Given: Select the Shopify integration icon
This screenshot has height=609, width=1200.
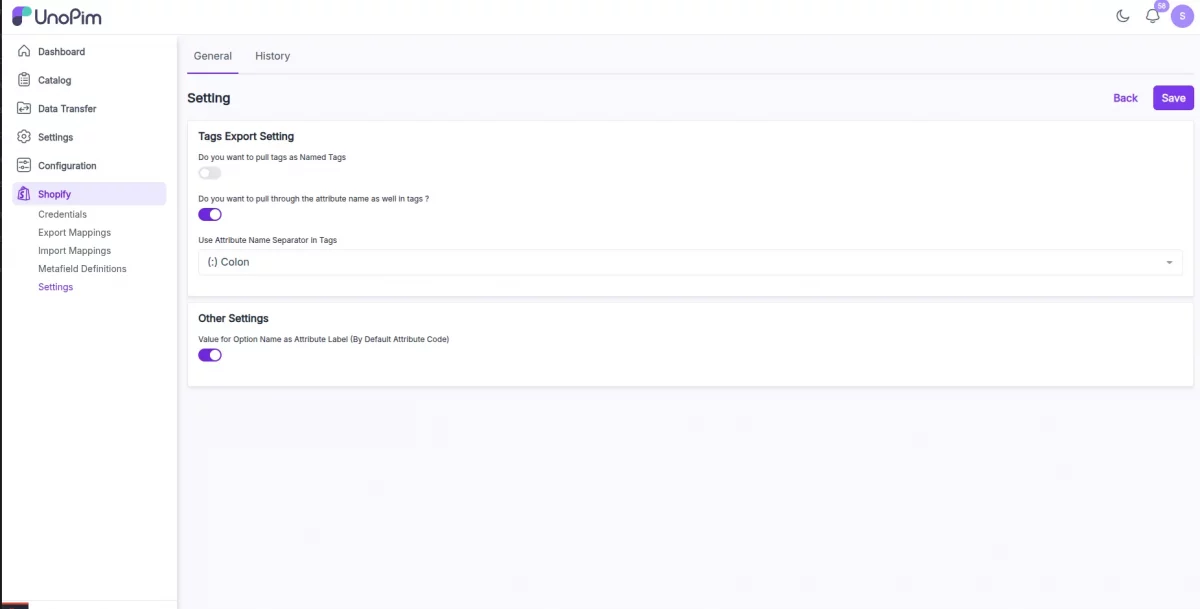Looking at the screenshot, I should point(23,194).
